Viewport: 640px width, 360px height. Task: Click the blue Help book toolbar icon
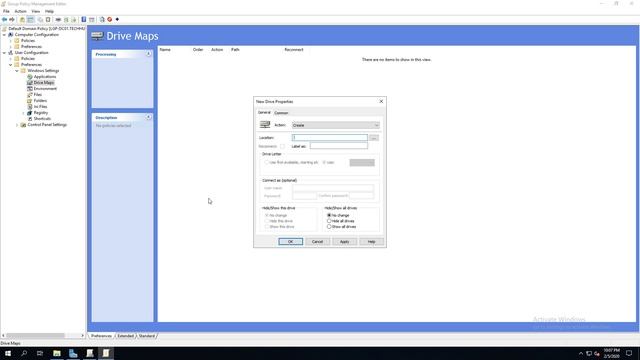(84, 20)
